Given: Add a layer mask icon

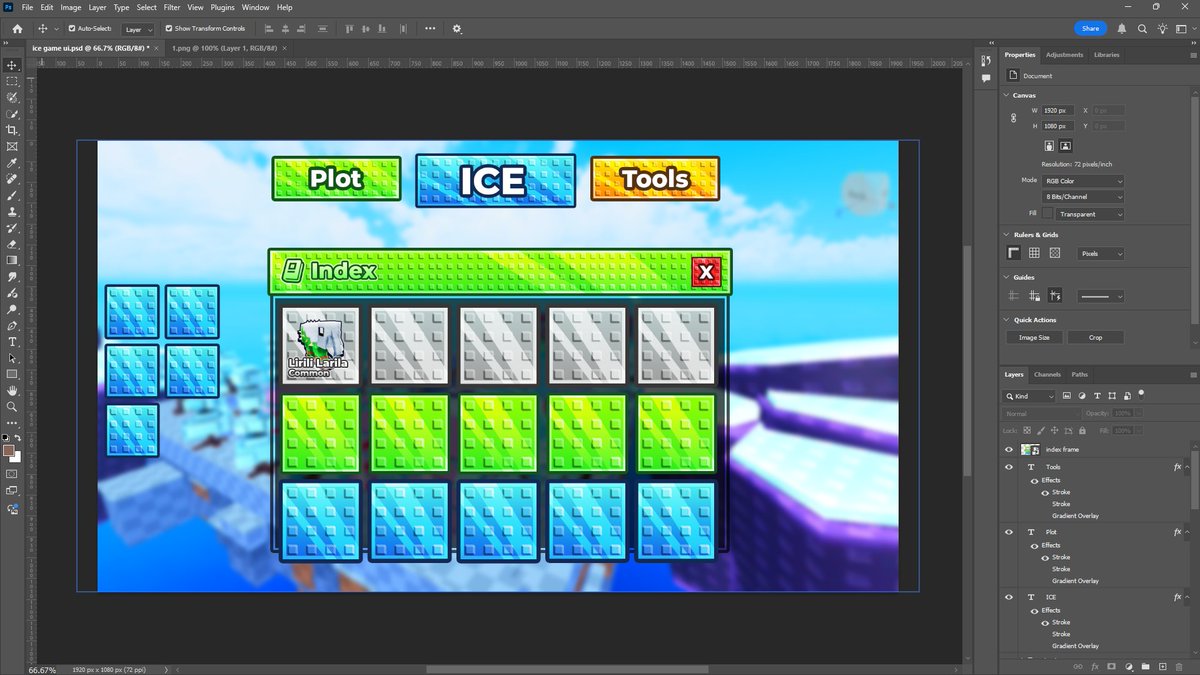Looking at the screenshot, I should click(1112, 666).
